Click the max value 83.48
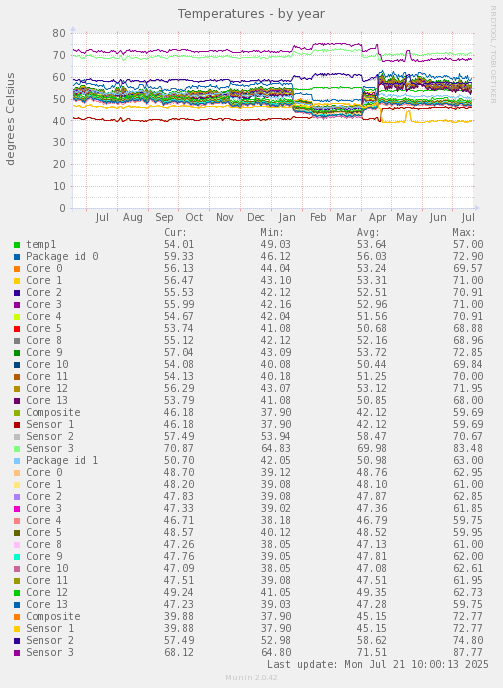Screen dimensions: 503x688 pyautogui.click(x=468, y=448)
